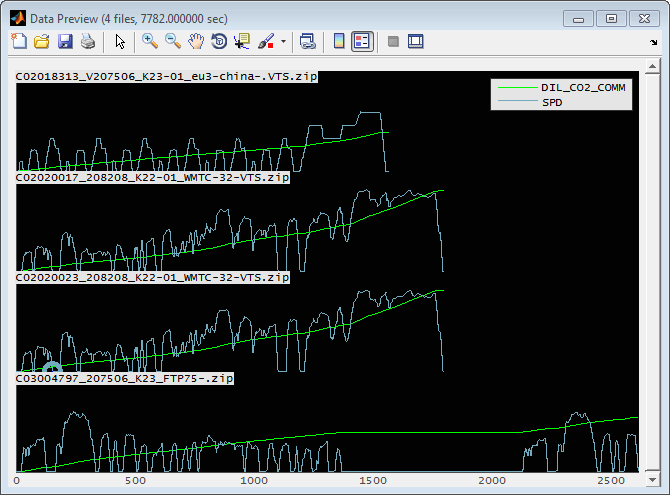The height and width of the screenshot is (495, 670).
Task: Click the scrollbar down arrow
Action: click(652, 480)
